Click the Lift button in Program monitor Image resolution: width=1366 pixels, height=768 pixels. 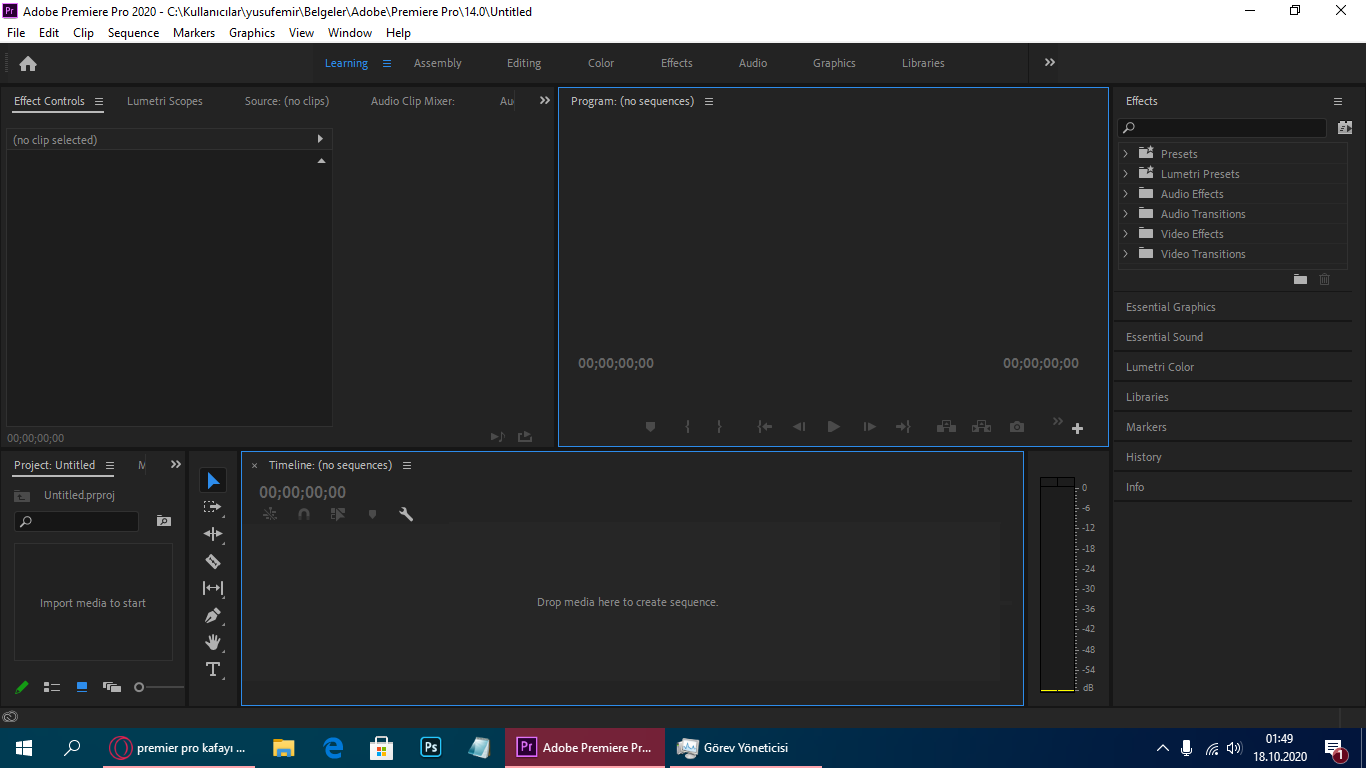point(946,427)
